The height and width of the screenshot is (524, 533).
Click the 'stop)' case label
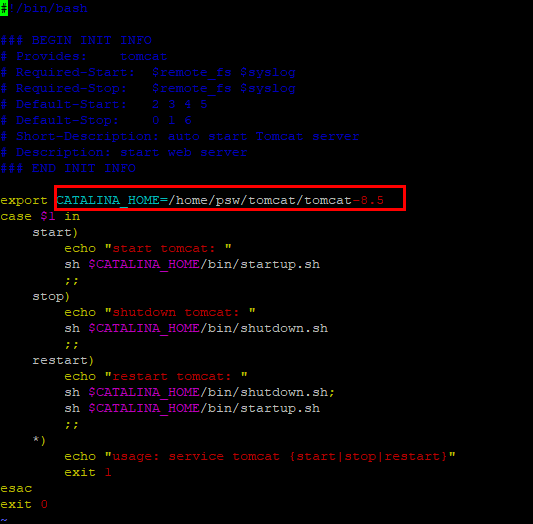click(x=51, y=296)
